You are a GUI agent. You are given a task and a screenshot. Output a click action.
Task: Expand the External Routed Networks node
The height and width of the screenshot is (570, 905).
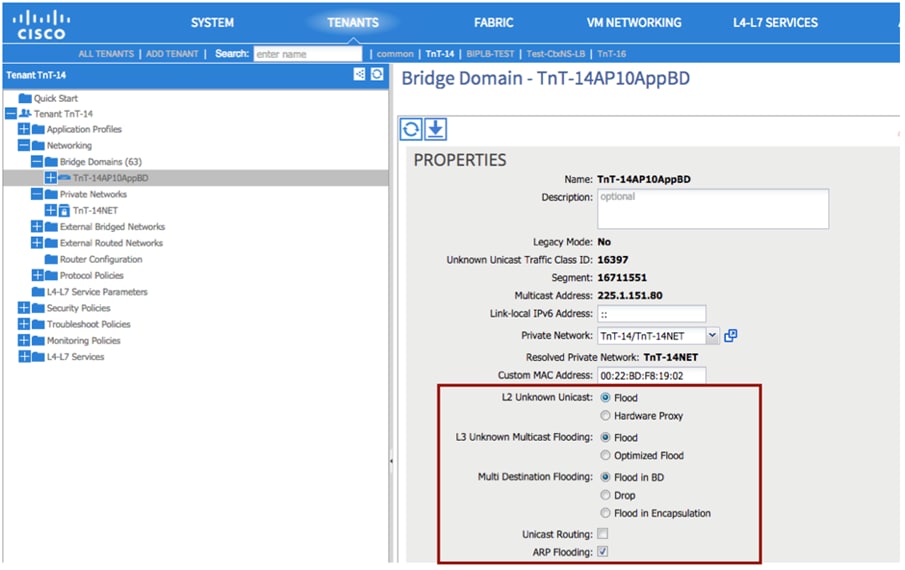pyautogui.click(x=37, y=242)
